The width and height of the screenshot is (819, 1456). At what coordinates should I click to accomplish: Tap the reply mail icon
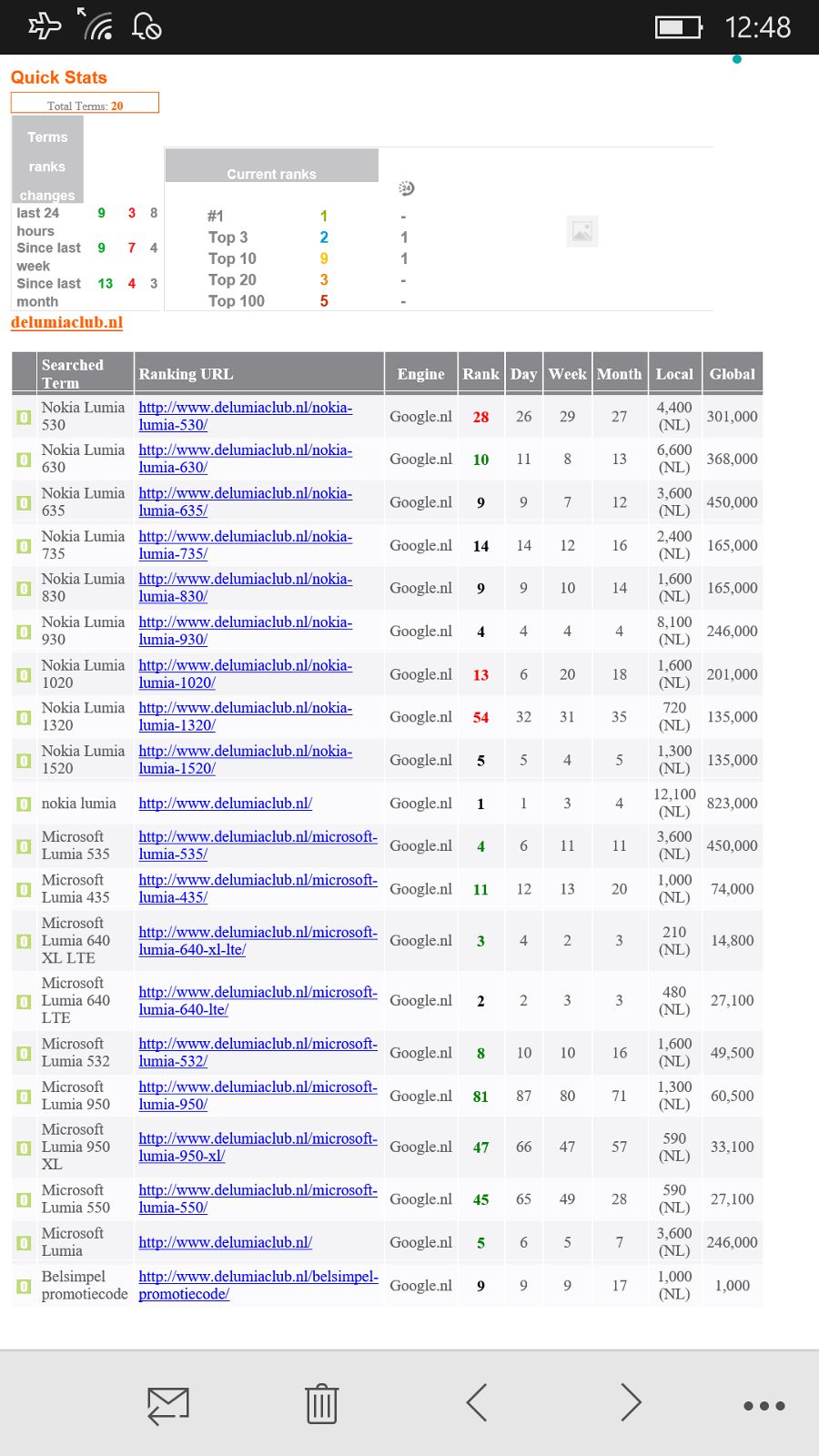tap(168, 1405)
